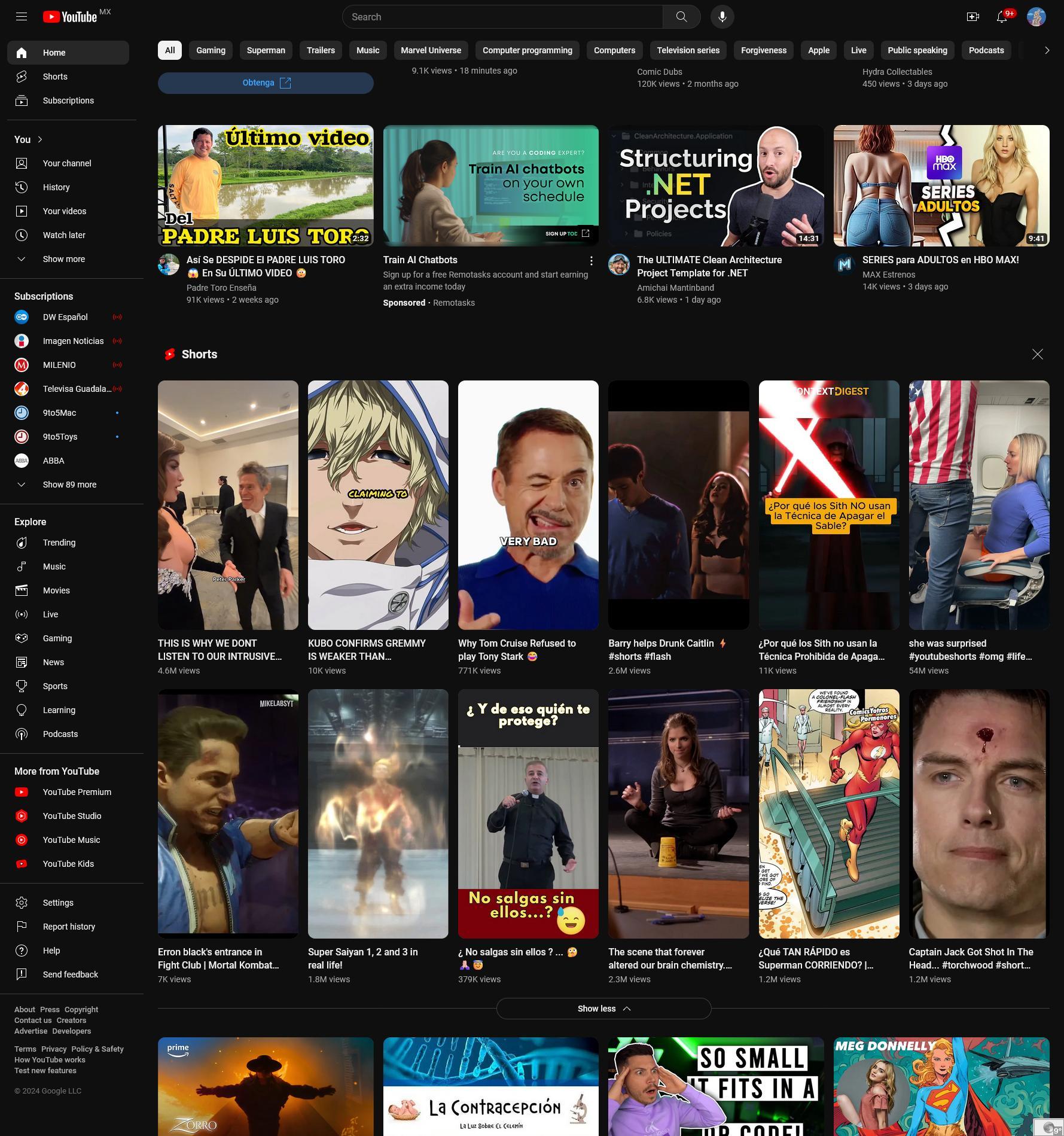Image resolution: width=1064 pixels, height=1136 pixels.
Task: Select the Gaming category chip
Action: click(211, 50)
